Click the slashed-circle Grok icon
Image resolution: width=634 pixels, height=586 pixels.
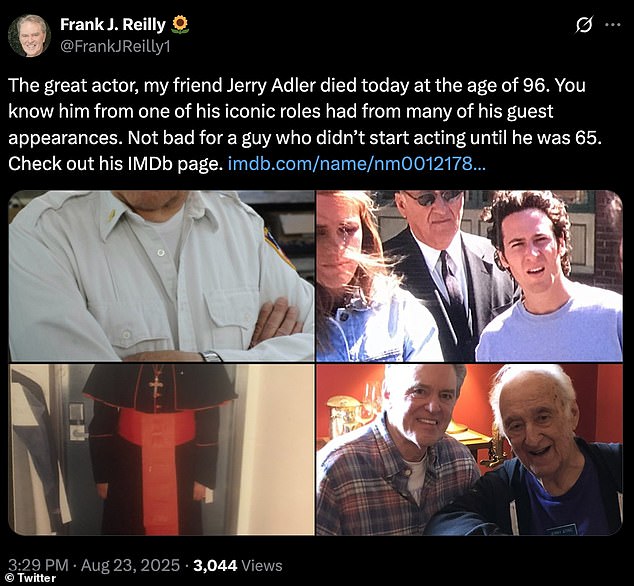coord(584,25)
